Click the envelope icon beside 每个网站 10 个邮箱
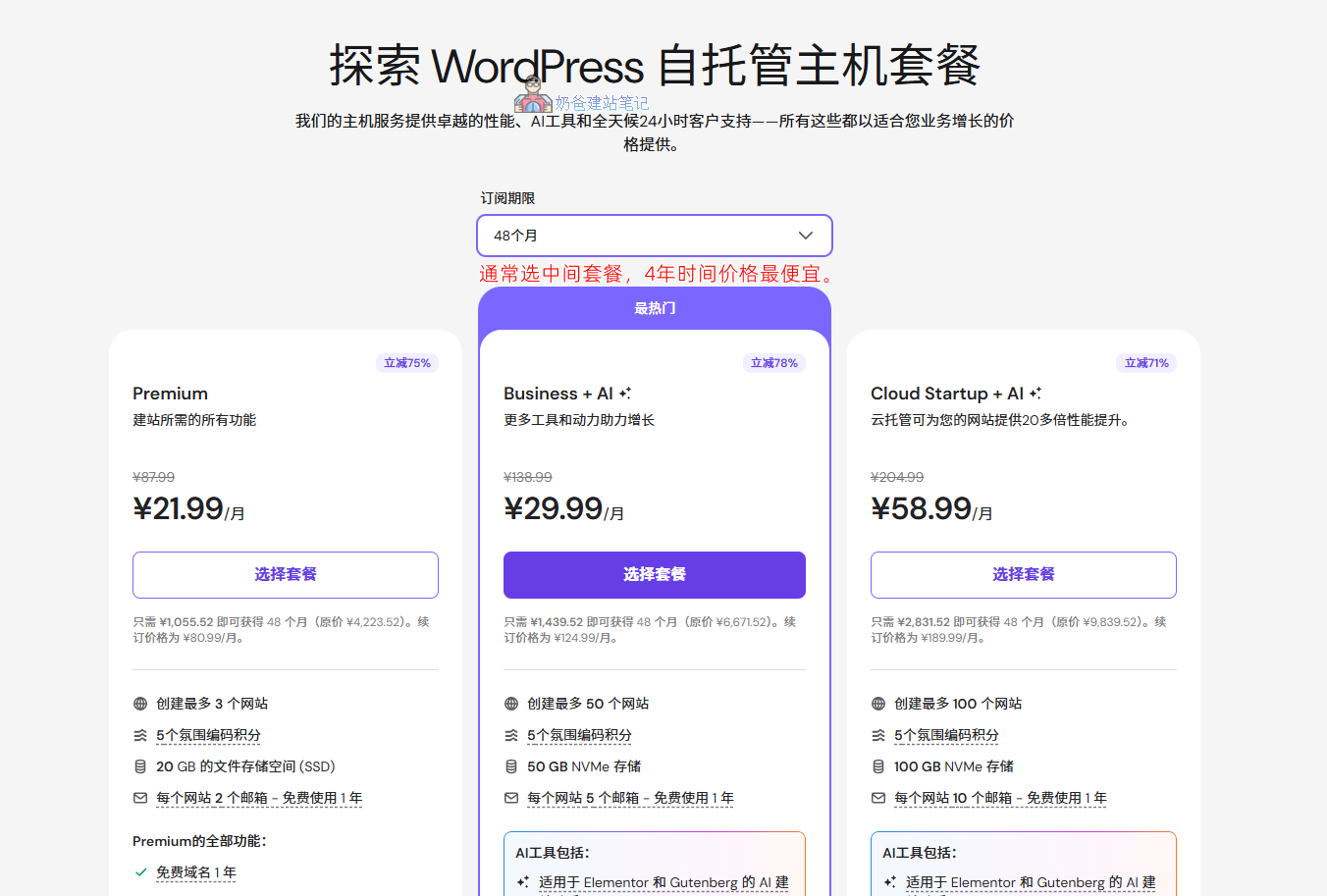Screen dimensions: 1327x896 [878, 798]
